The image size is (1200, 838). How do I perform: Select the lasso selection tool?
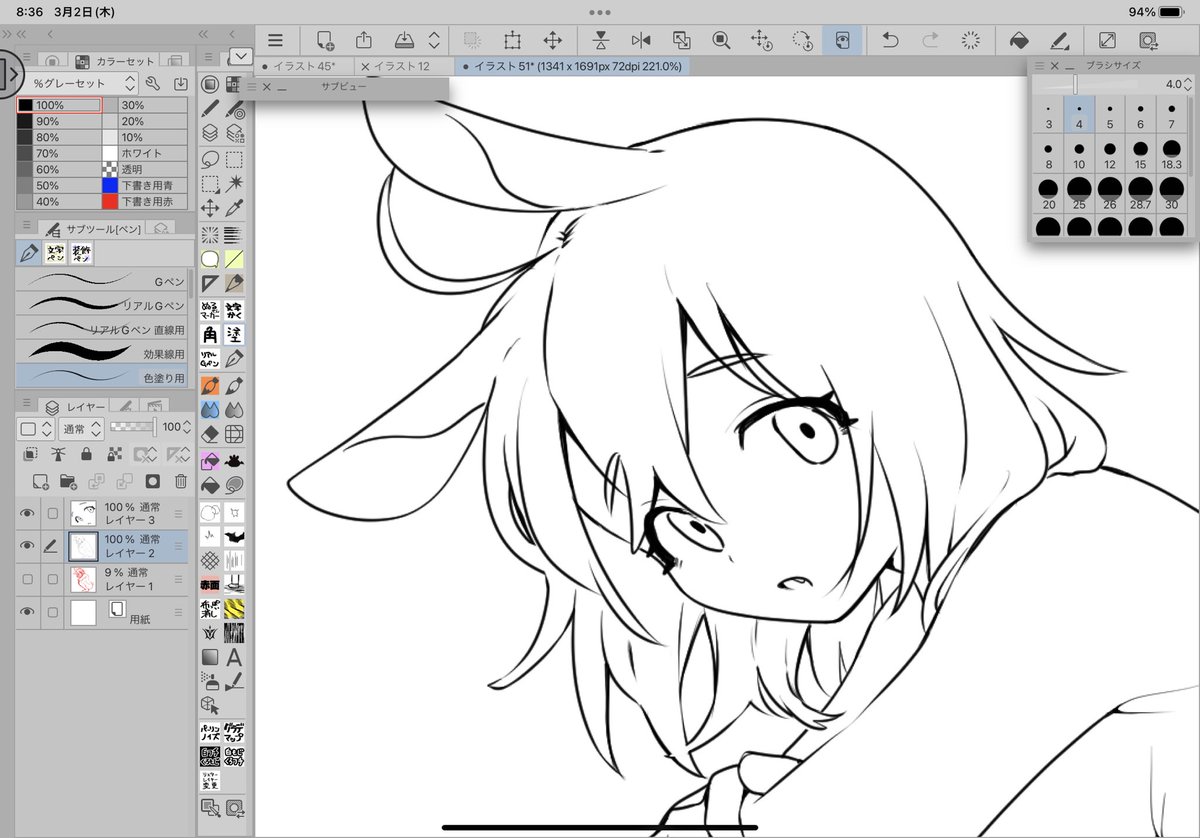[x=208, y=159]
